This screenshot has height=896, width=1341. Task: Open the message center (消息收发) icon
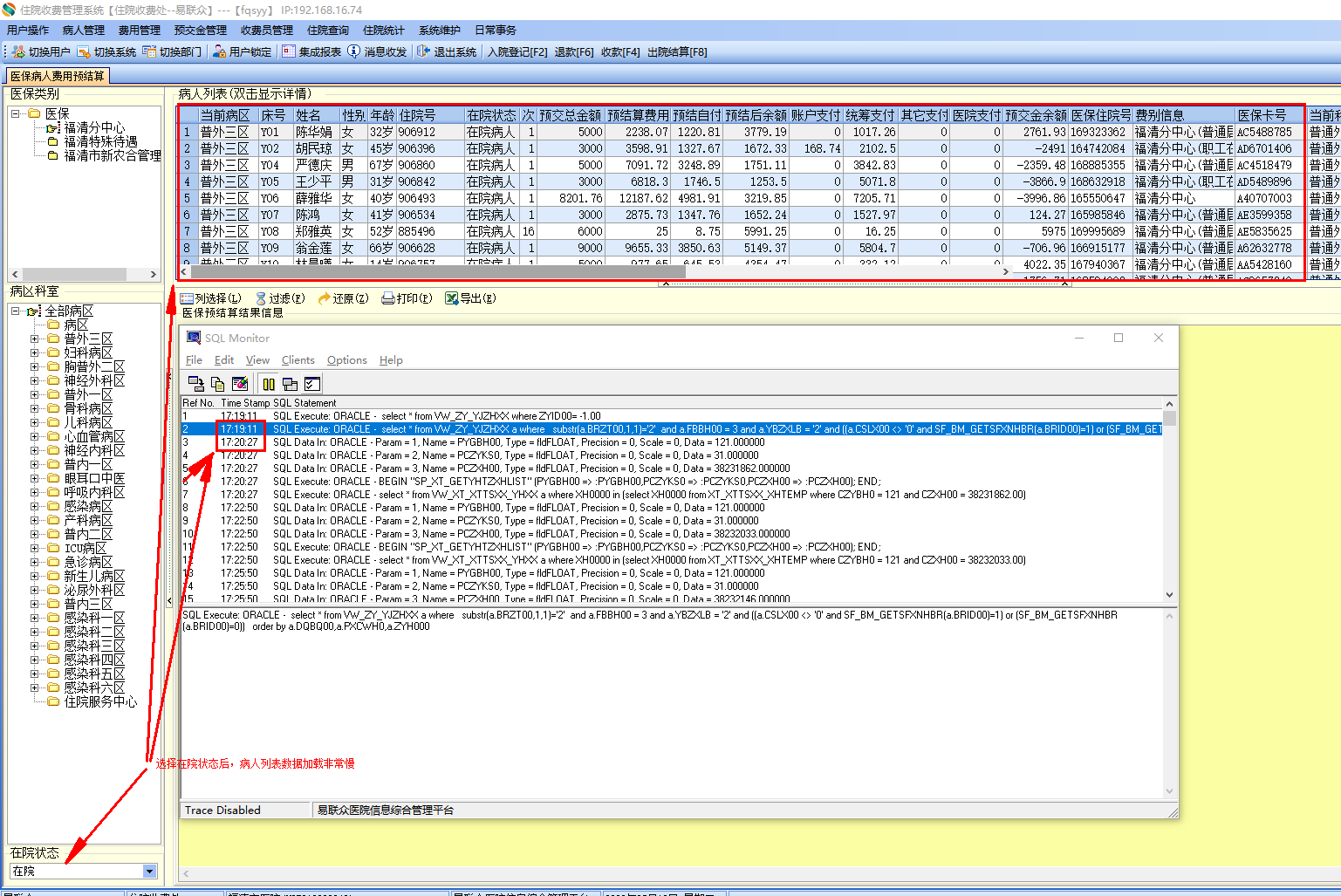354,52
